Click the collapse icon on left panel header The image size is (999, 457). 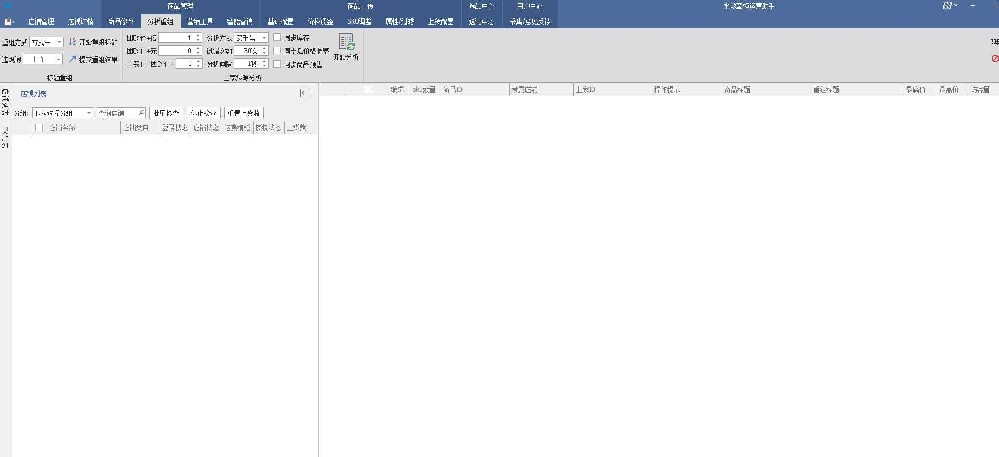[302, 93]
